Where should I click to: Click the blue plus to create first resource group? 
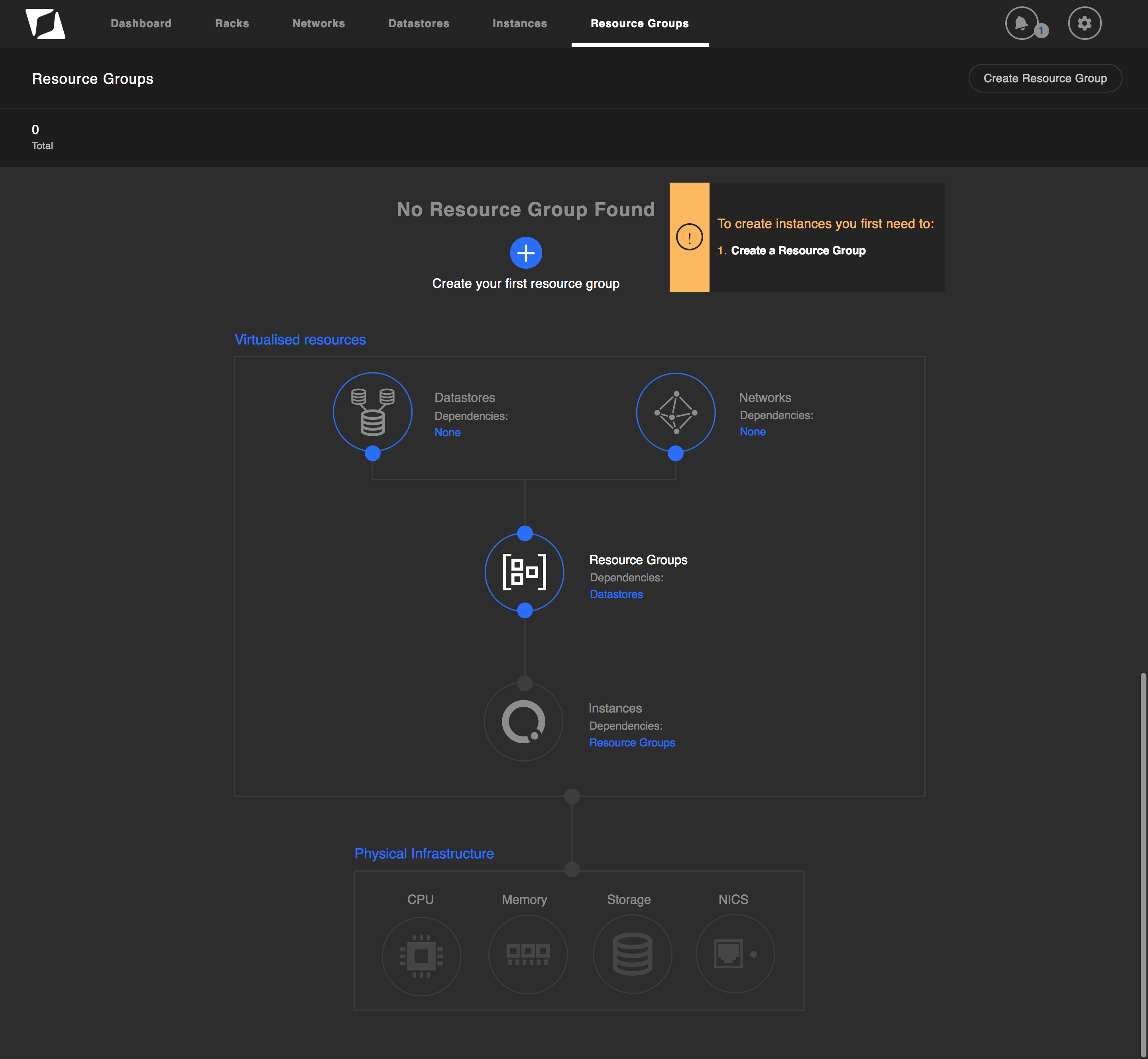pyautogui.click(x=525, y=252)
